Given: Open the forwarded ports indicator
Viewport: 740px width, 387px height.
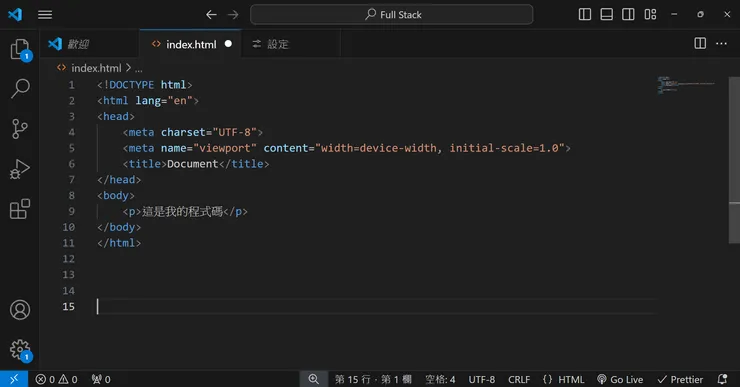Looking at the screenshot, I should tap(101, 379).
